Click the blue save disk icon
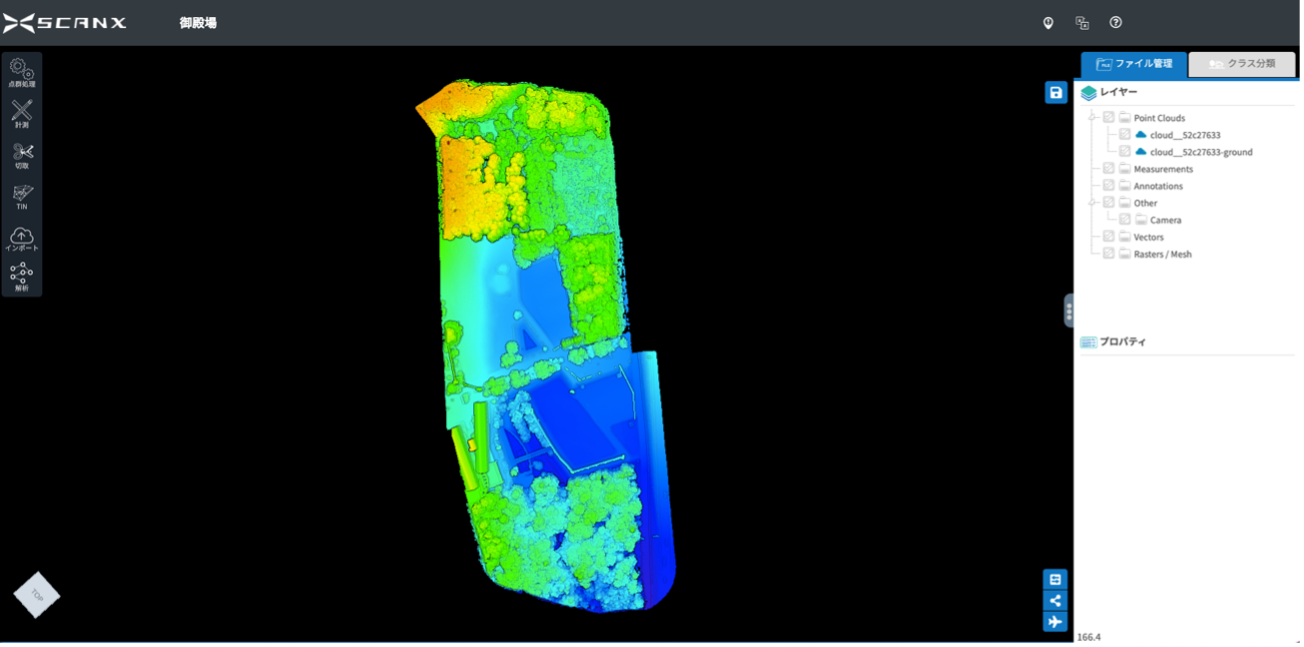The image size is (1304, 647). tap(1055, 93)
